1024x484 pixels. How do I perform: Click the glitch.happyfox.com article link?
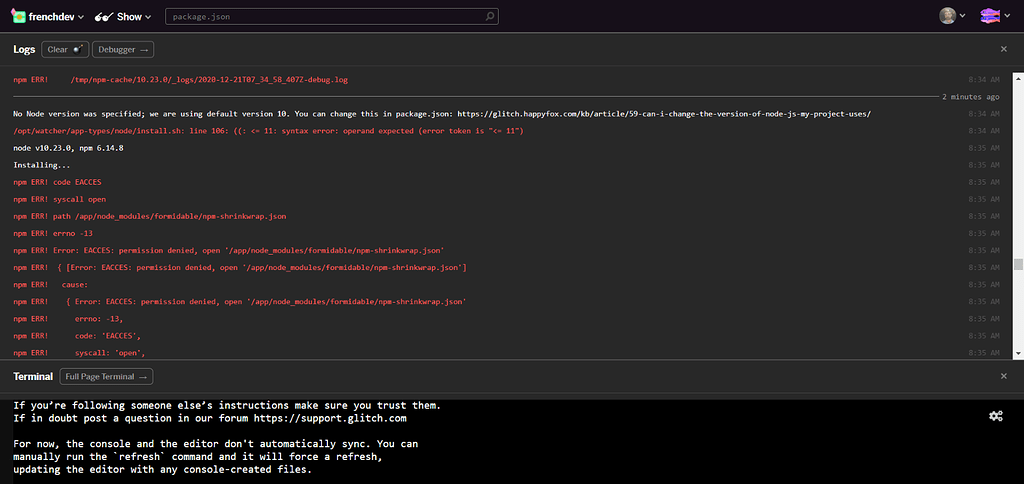(x=664, y=114)
